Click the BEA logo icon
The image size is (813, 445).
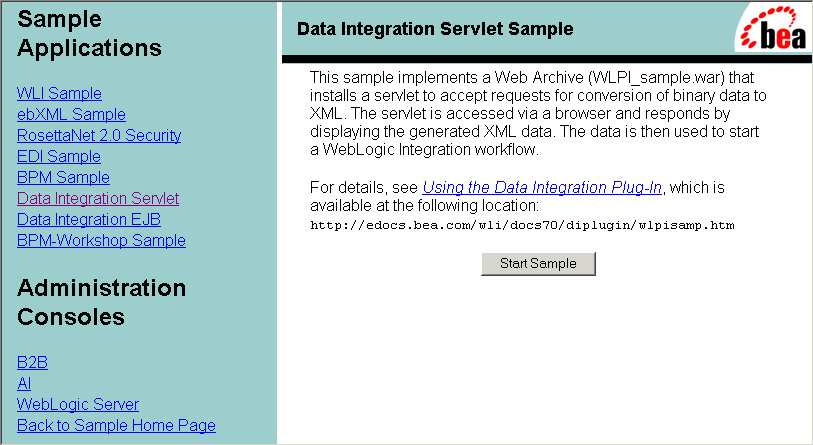(x=773, y=27)
